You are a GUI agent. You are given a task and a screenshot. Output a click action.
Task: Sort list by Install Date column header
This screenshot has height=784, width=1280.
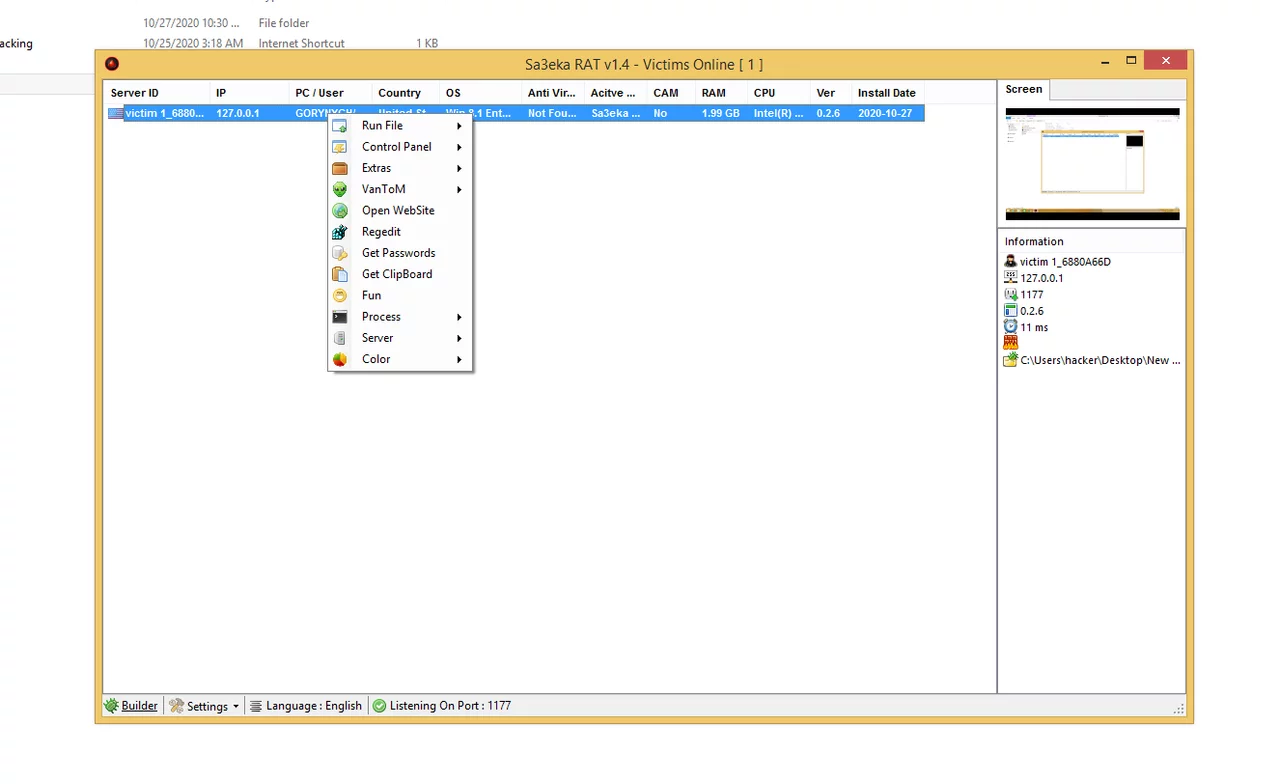(x=886, y=93)
